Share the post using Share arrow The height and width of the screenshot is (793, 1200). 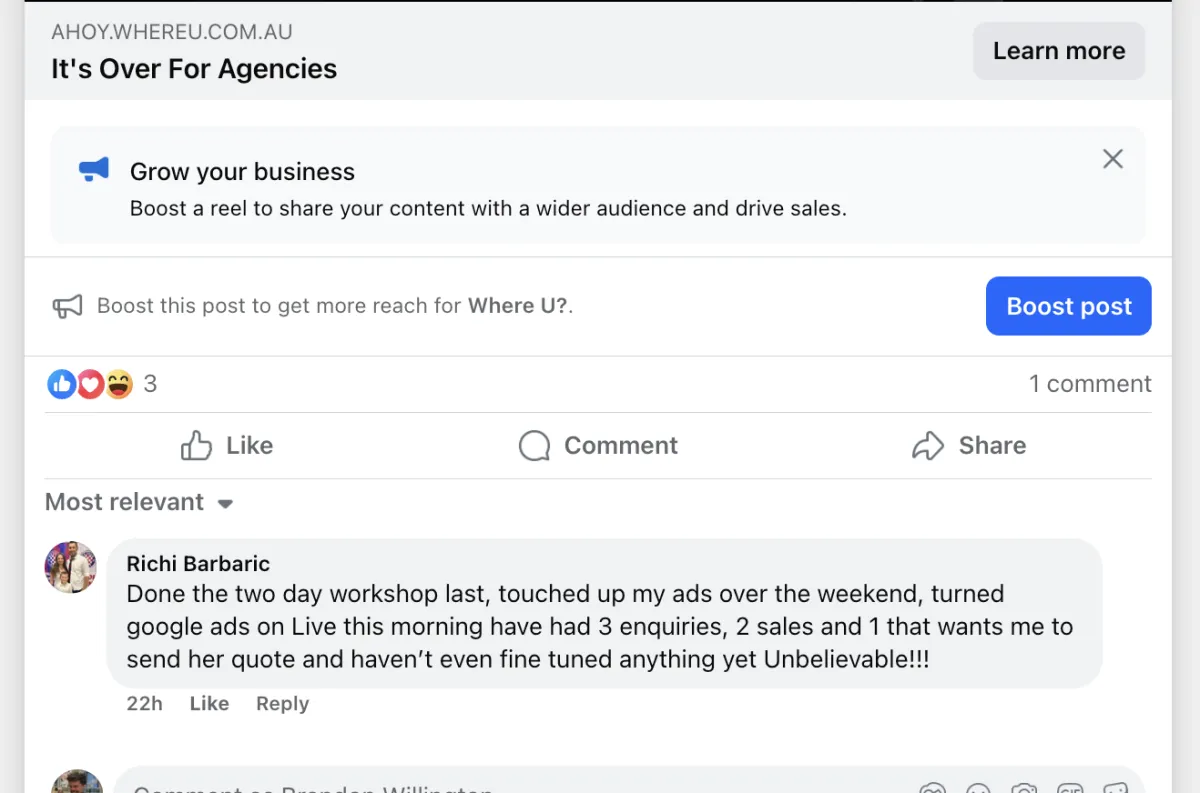[969, 446]
